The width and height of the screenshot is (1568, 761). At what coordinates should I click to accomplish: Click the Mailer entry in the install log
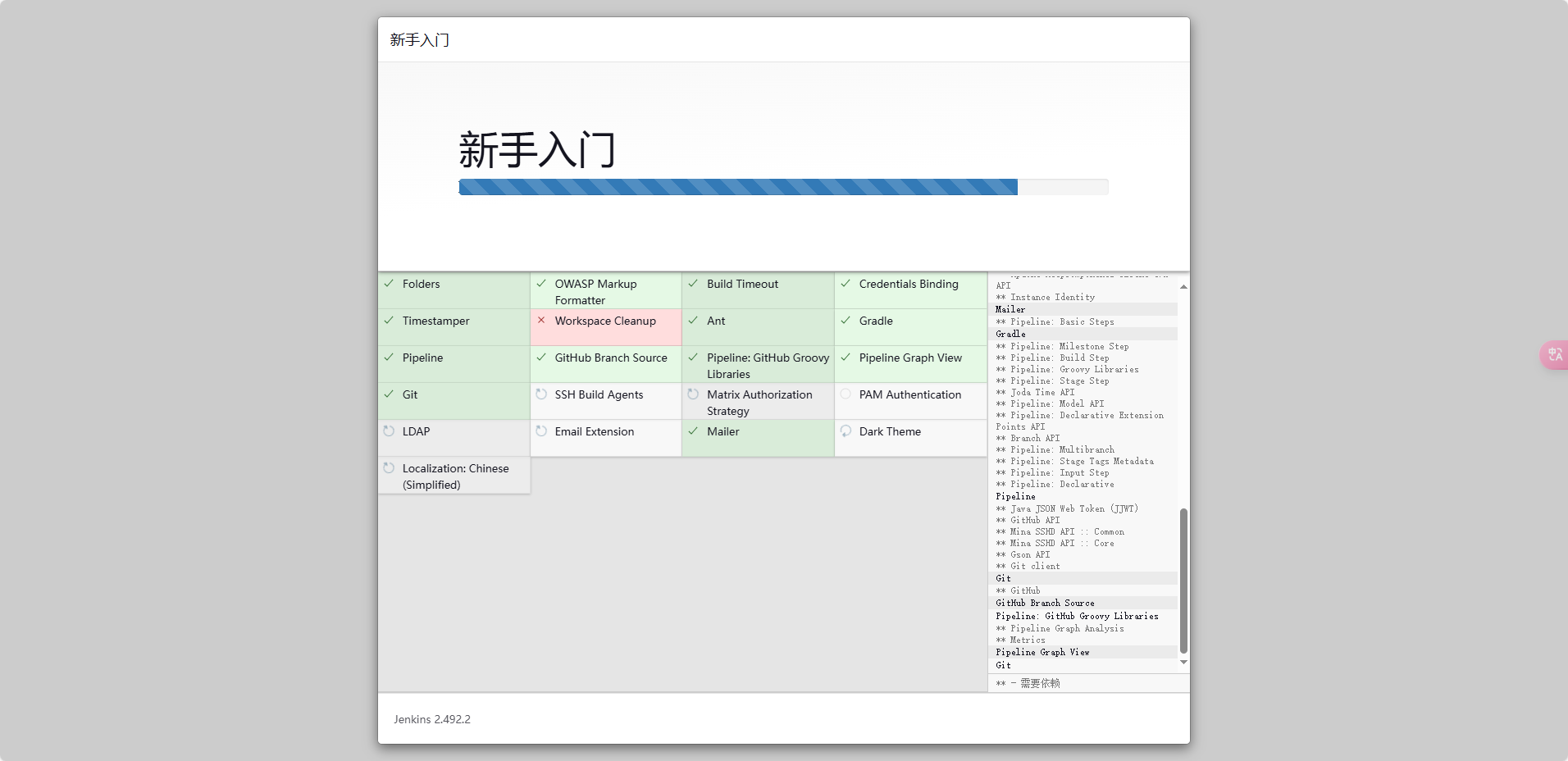(1010, 309)
